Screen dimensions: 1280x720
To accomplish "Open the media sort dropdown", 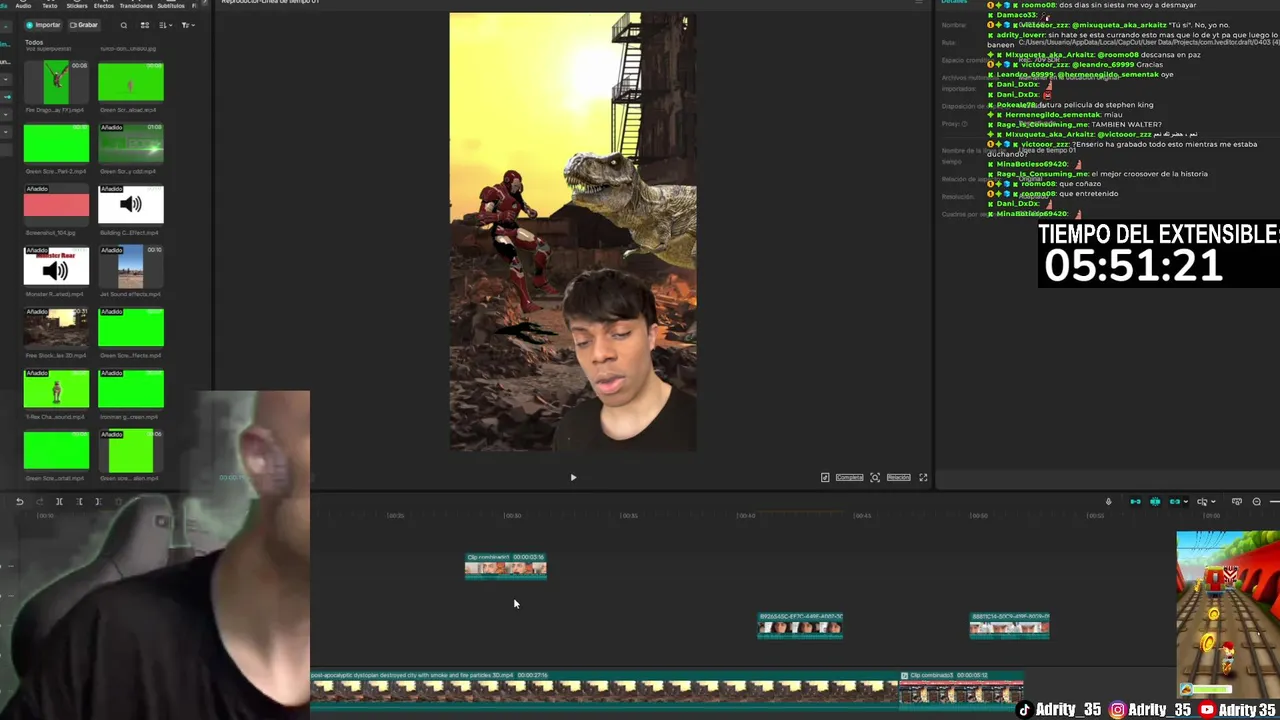I will 165,25.
